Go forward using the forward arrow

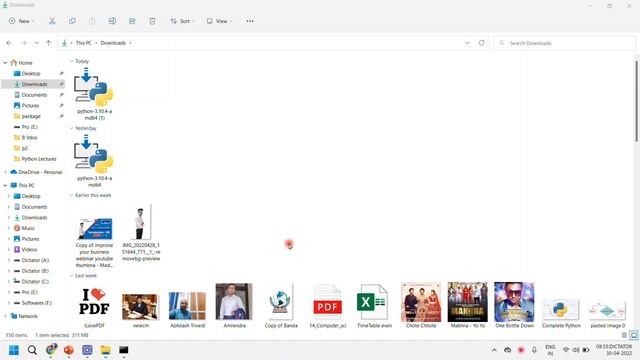tap(24, 43)
